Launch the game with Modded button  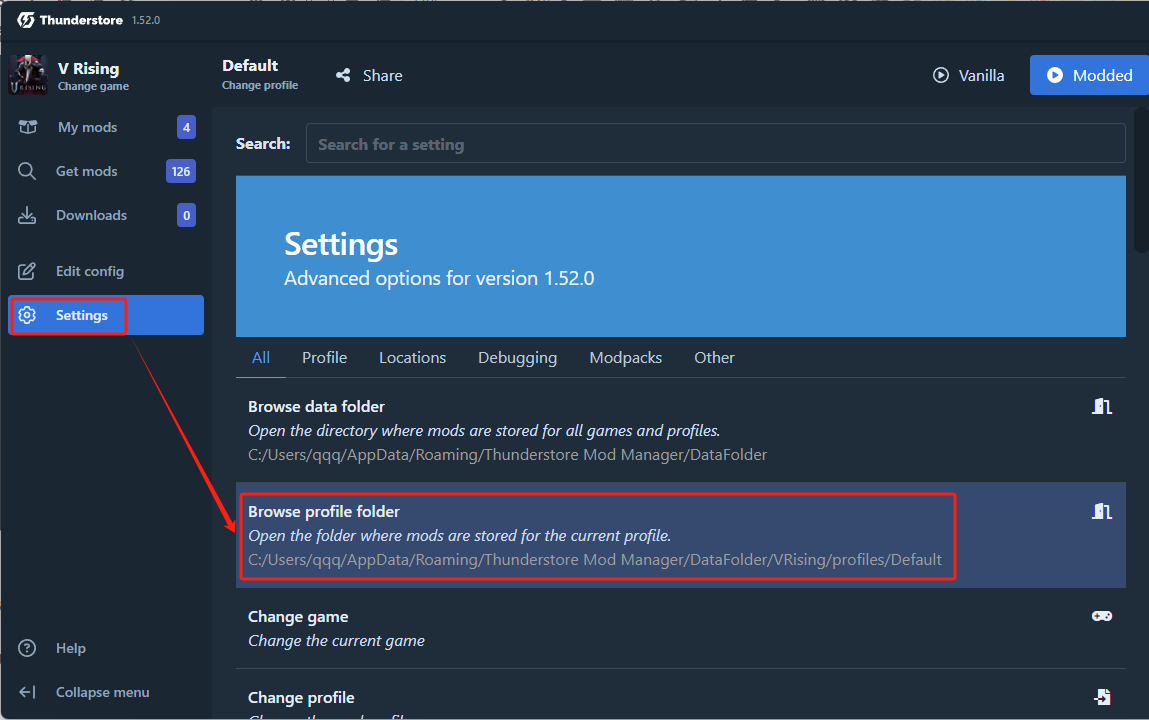pyautogui.click(x=1089, y=75)
